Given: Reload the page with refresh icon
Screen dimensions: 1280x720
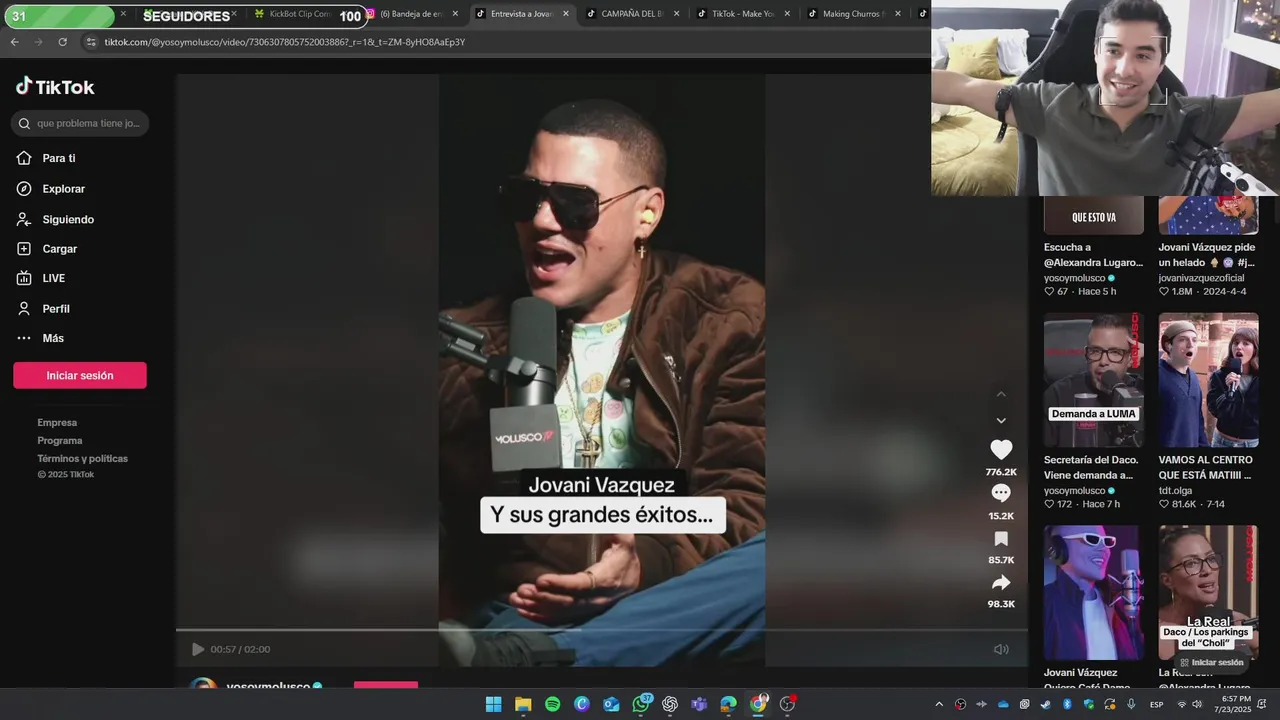Looking at the screenshot, I should tap(62, 42).
